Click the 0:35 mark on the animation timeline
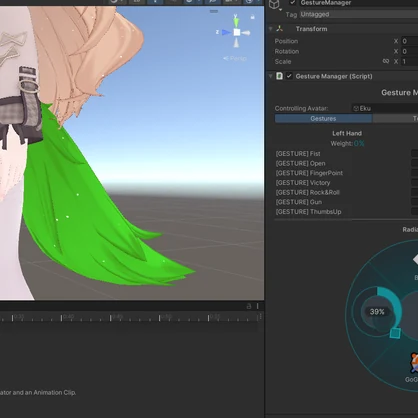Image resolution: width=418 pixels, height=418 pixels. click(19, 316)
